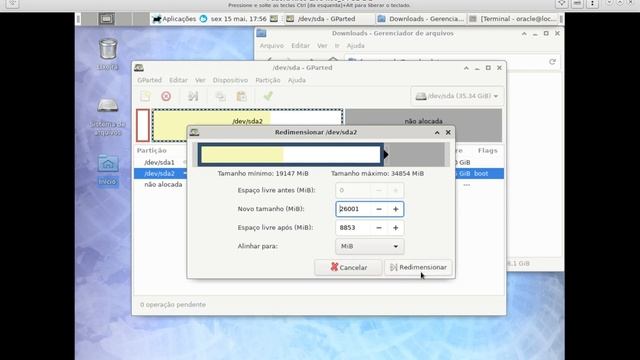Open the Dispositivo menu
This screenshot has height=360, width=640.
(230, 80)
